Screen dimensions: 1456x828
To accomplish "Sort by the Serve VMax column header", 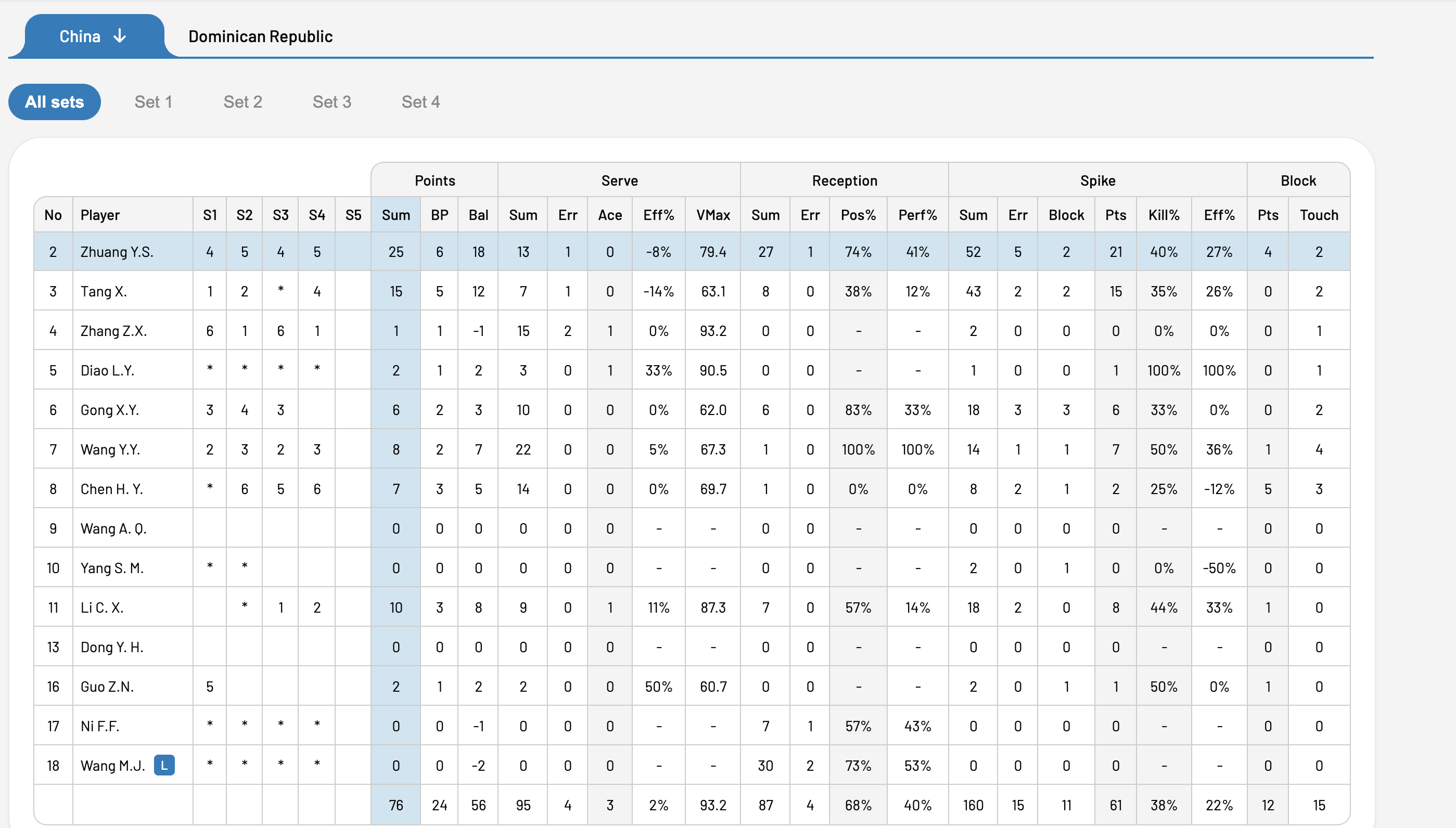I will [713, 215].
